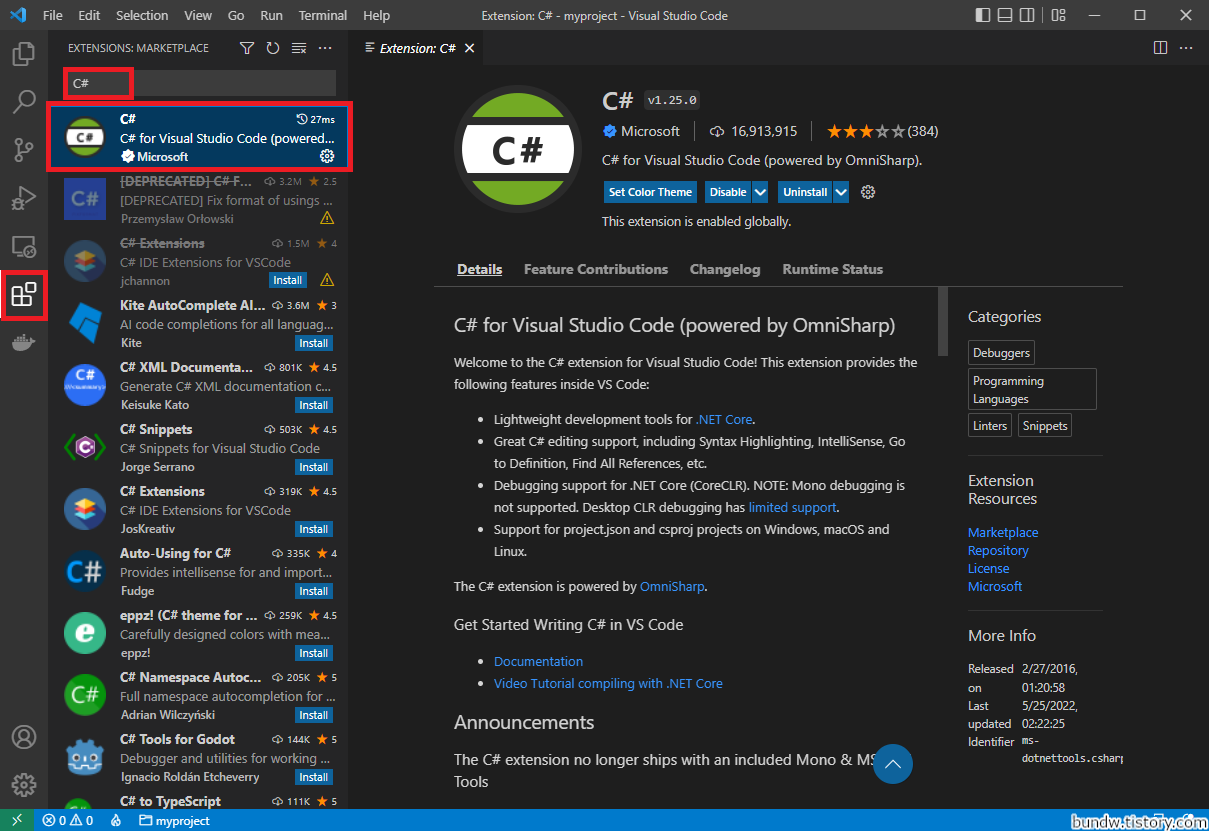The width and height of the screenshot is (1209, 831).
Task: Open the Explorer view in activity bar
Action: 24,55
